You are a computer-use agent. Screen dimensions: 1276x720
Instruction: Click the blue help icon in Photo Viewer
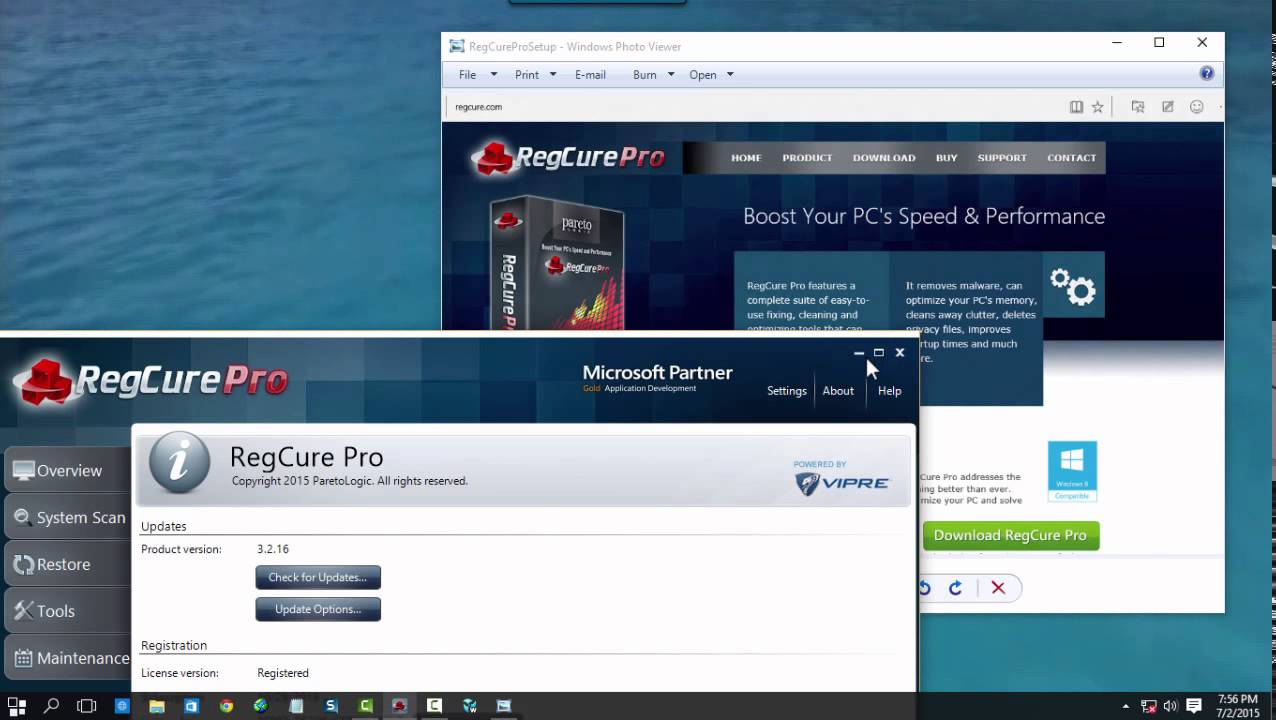coord(1207,73)
